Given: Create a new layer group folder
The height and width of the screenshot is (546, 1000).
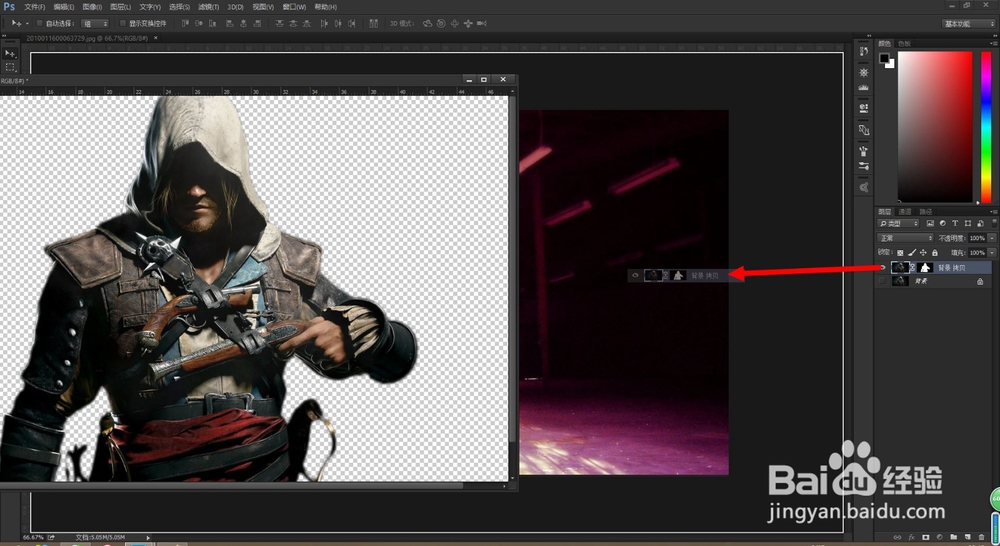Looking at the screenshot, I should [x=953, y=537].
